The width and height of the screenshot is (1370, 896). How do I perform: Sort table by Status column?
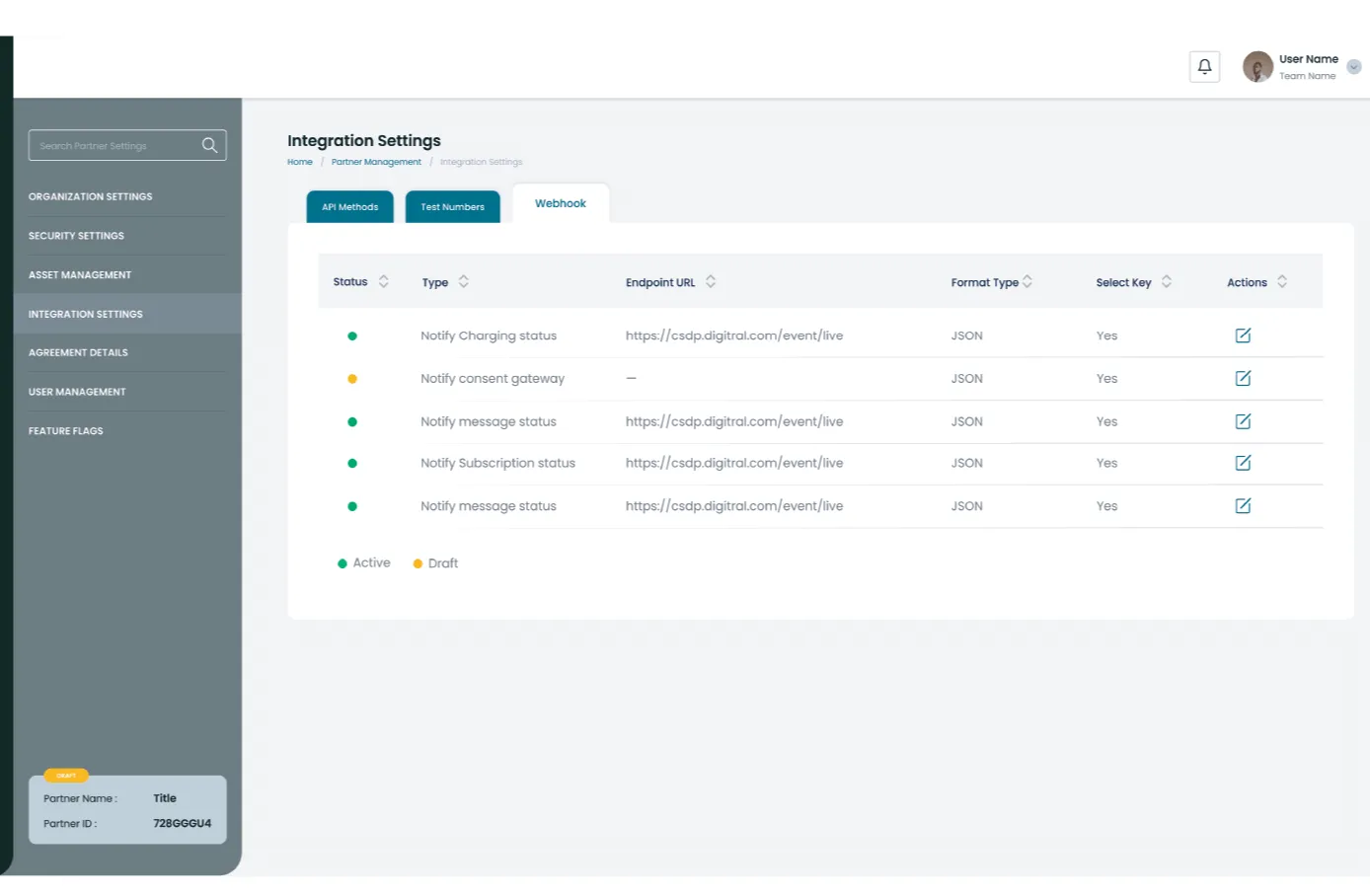pos(384,282)
